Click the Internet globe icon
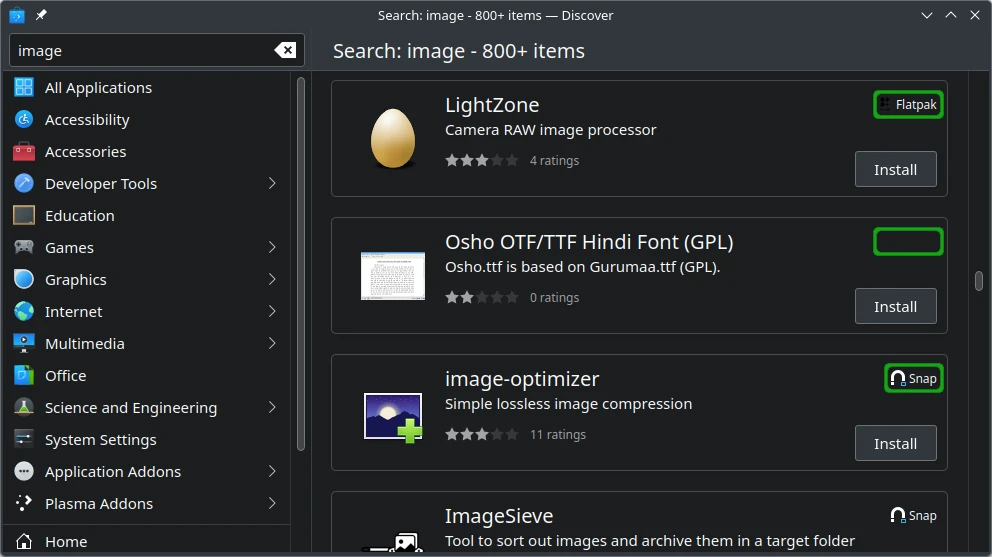This screenshot has height=557, width=992. (x=24, y=312)
